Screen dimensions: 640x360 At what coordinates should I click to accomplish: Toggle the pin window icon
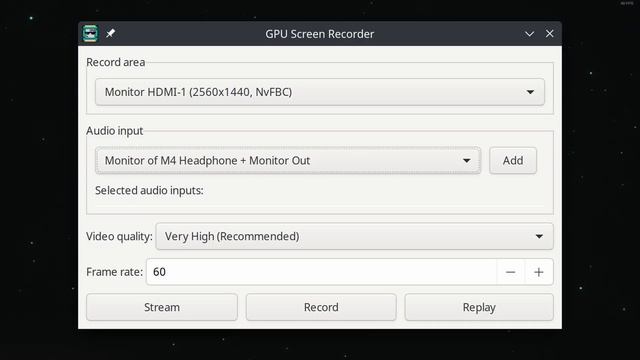tap(111, 33)
